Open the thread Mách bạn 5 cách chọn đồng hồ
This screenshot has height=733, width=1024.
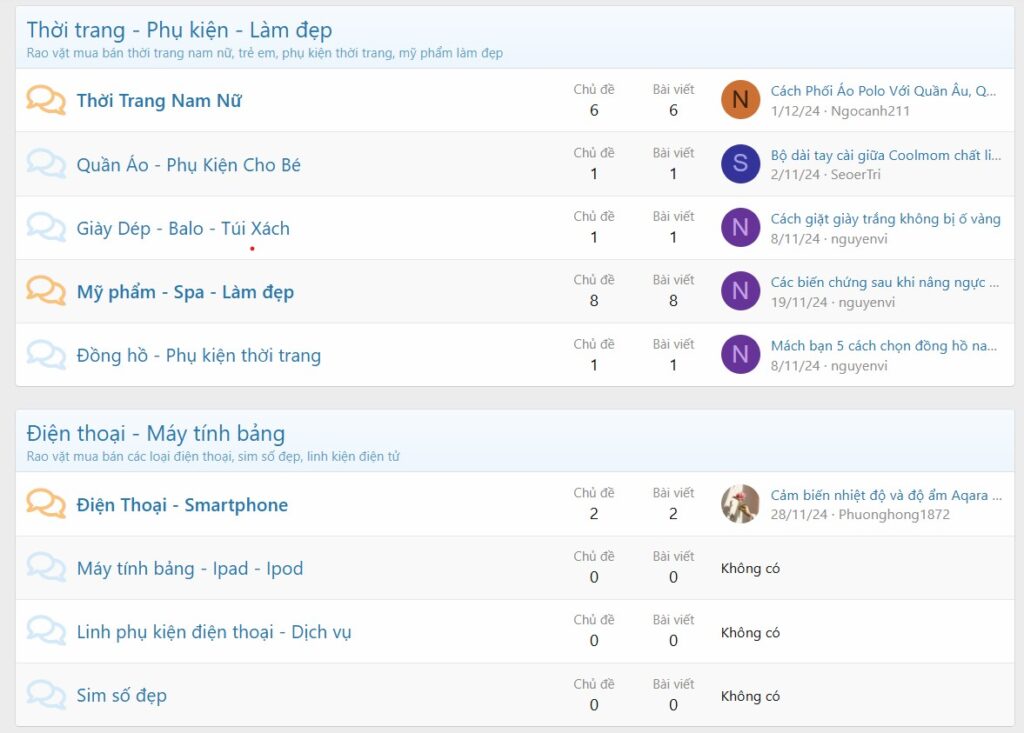884,343
